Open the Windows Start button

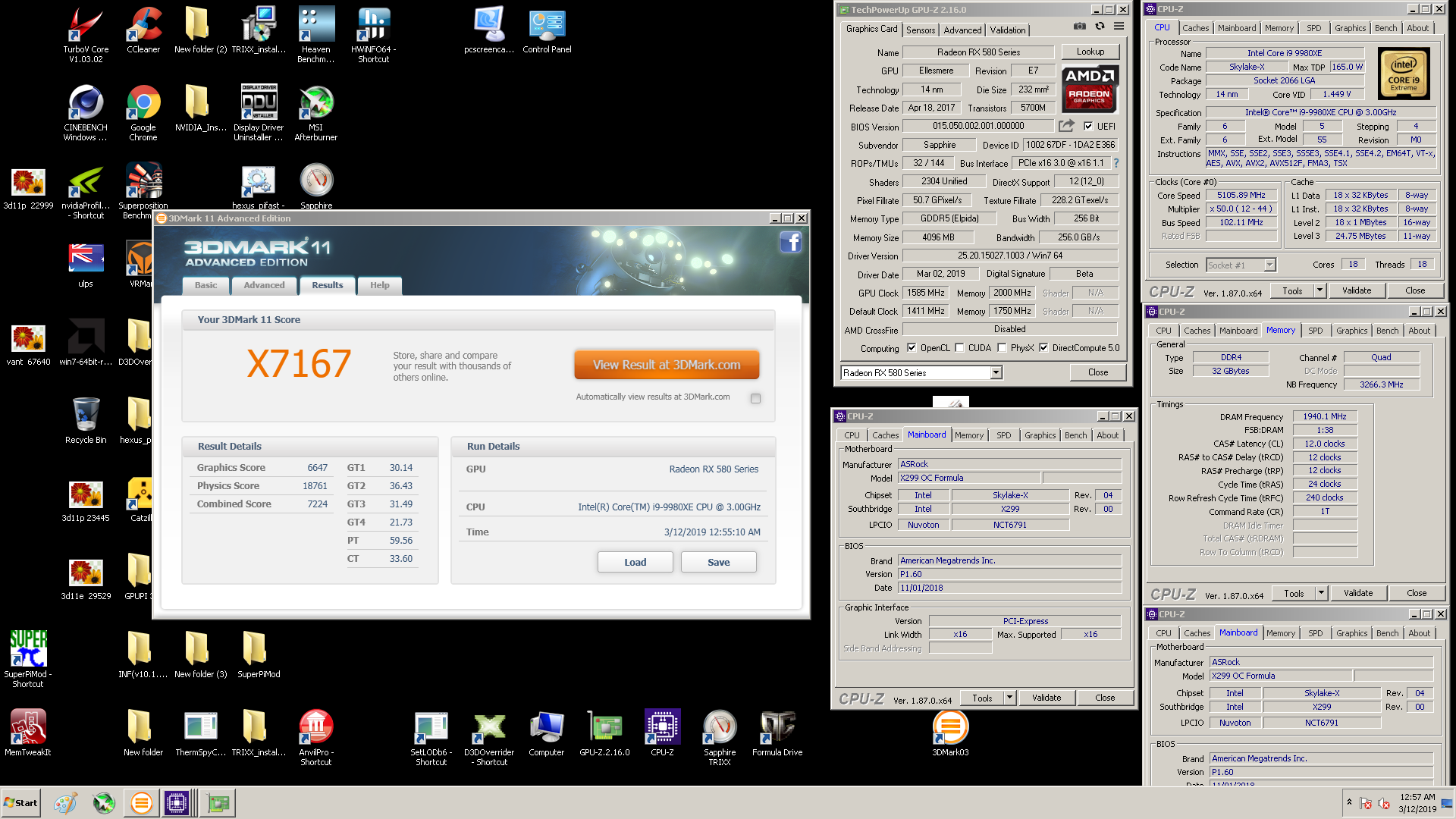pyautogui.click(x=20, y=802)
